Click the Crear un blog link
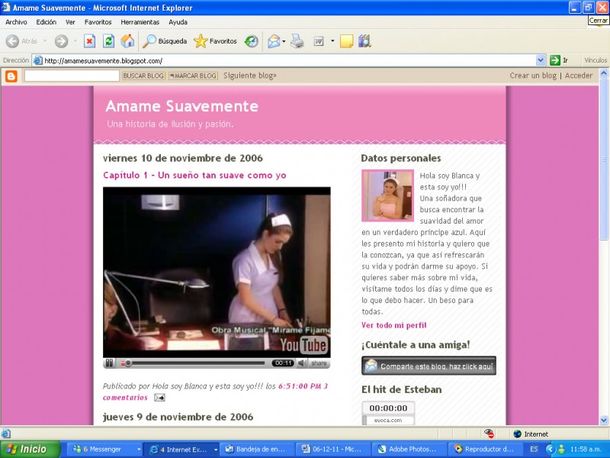610x458 pixels. (533, 75)
